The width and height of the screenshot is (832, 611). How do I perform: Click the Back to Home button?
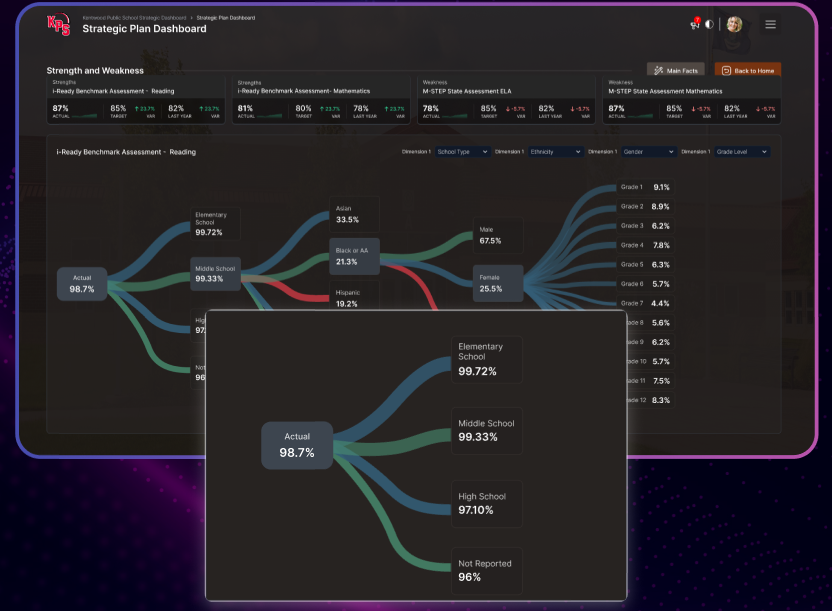748,71
